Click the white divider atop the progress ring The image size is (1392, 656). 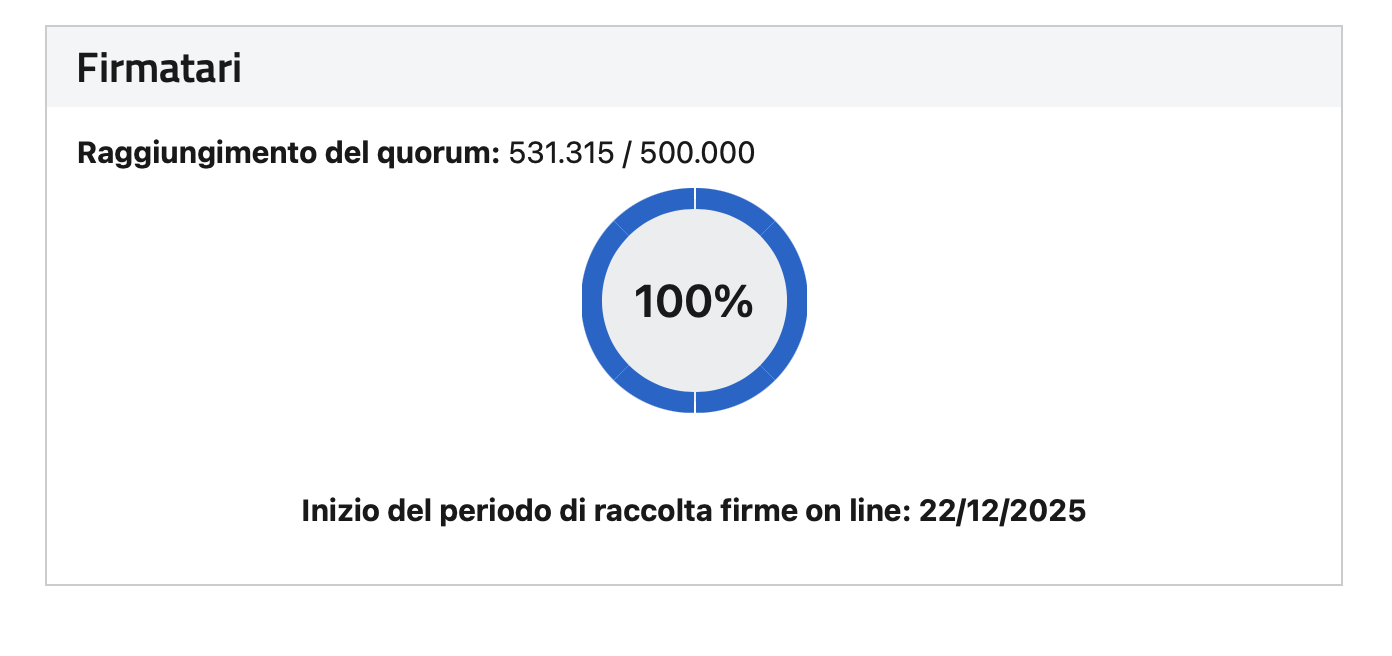click(694, 198)
